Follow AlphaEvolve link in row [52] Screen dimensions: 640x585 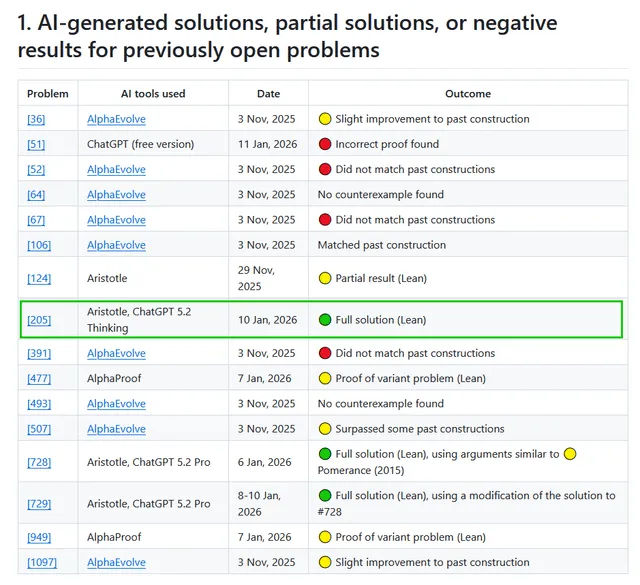(116, 169)
